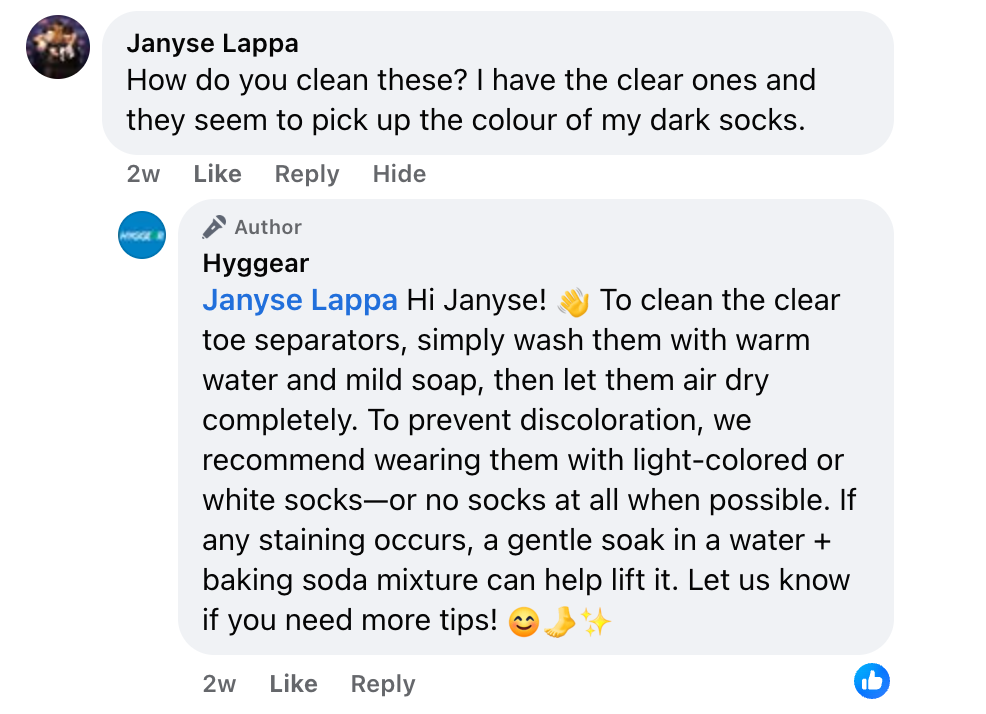Viewport: 986px width, 714px height.
Task: Click the blue thumbs-up reaction icon
Action: [x=872, y=681]
